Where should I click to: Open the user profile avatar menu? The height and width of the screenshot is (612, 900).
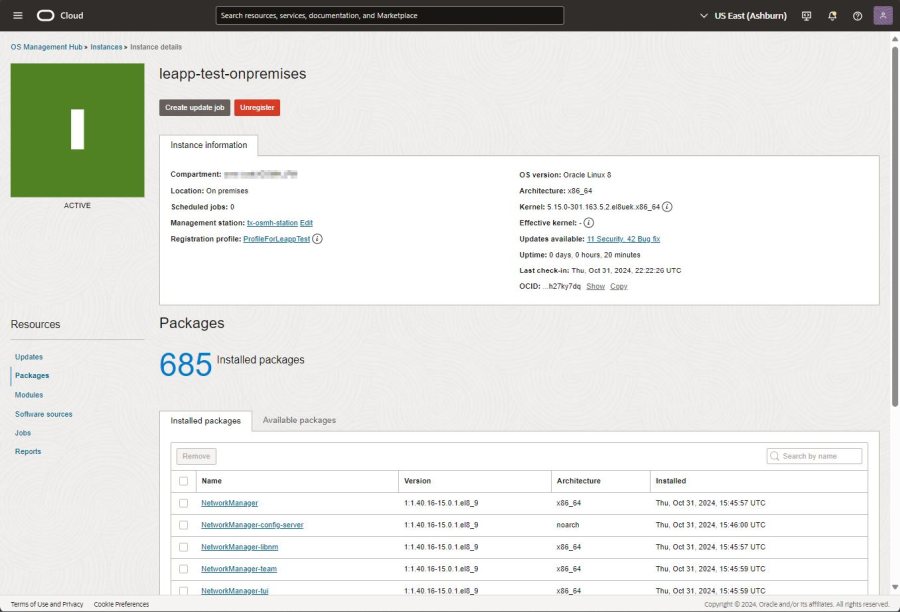coord(883,16)
